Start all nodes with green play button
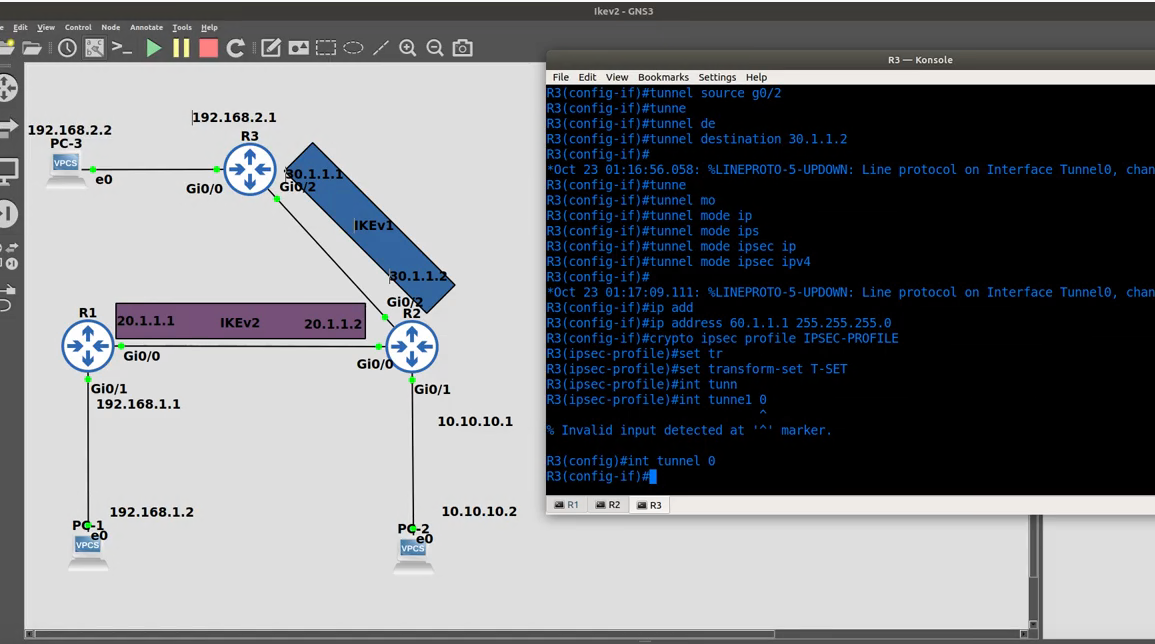 [154, 48]
